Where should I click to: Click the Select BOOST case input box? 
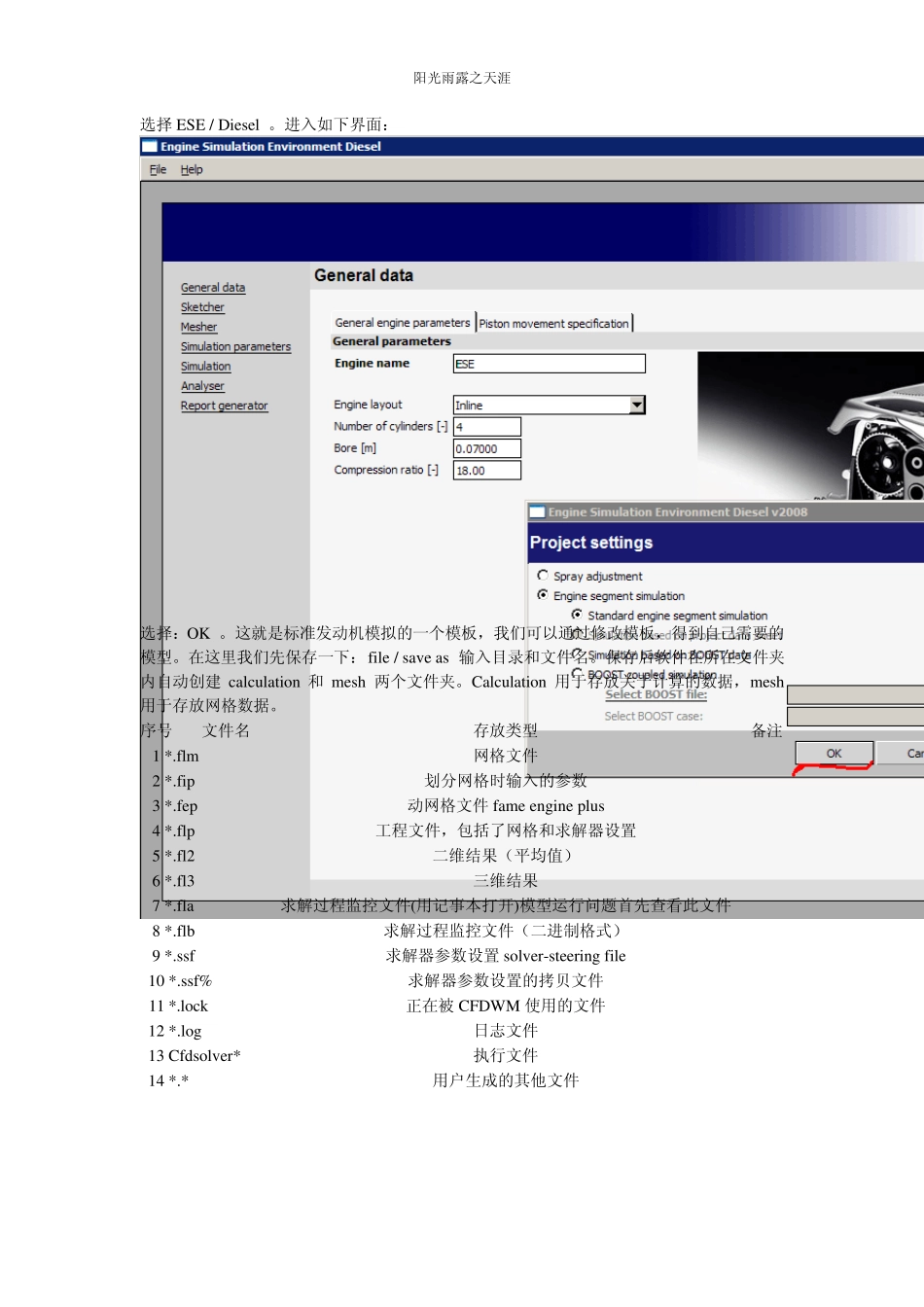point(855,717)
